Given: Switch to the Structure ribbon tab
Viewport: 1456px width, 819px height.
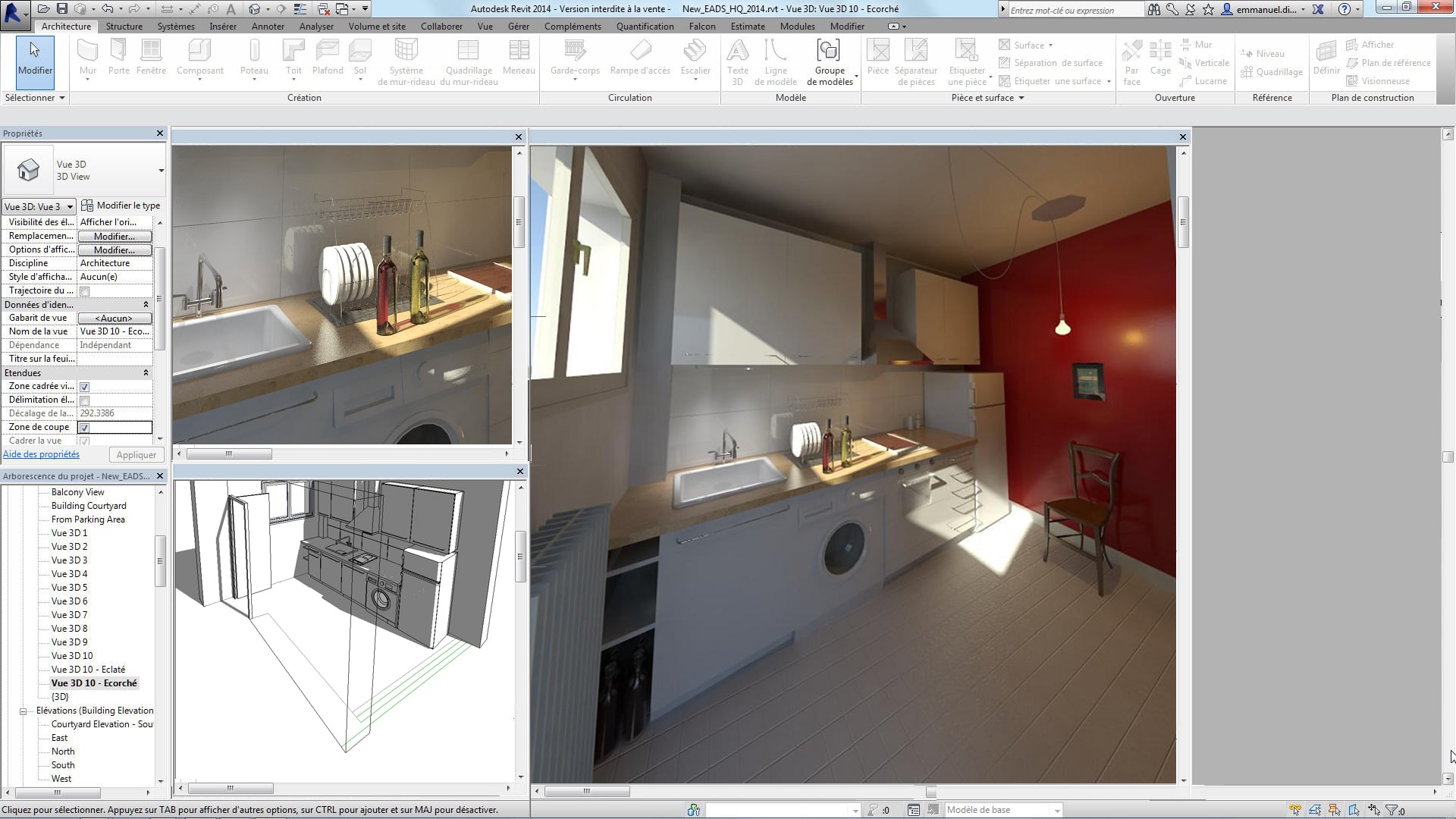Looking at the screenshot, I should 124,27.
